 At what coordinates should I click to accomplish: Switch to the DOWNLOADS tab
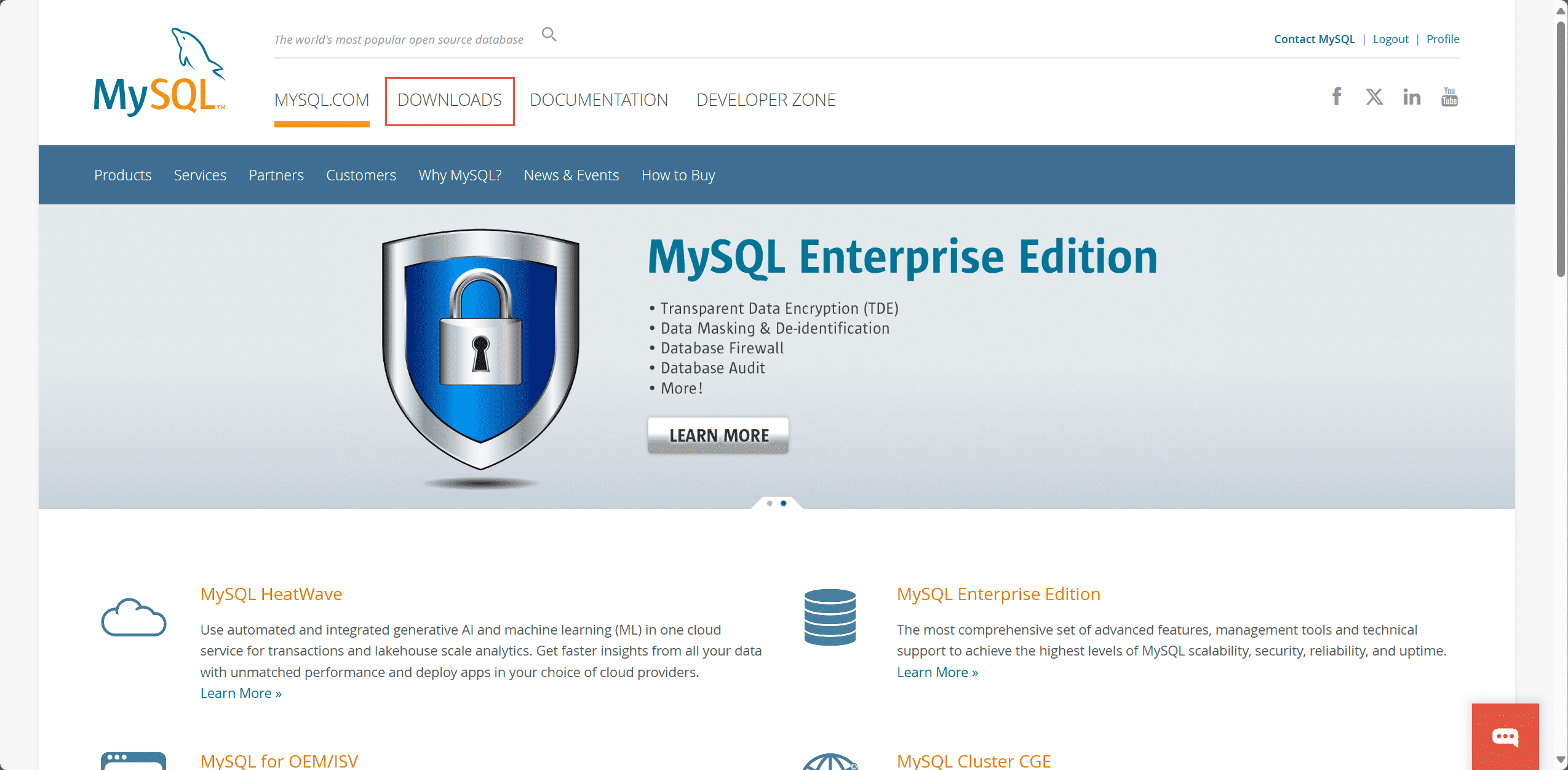pos(450,100)
